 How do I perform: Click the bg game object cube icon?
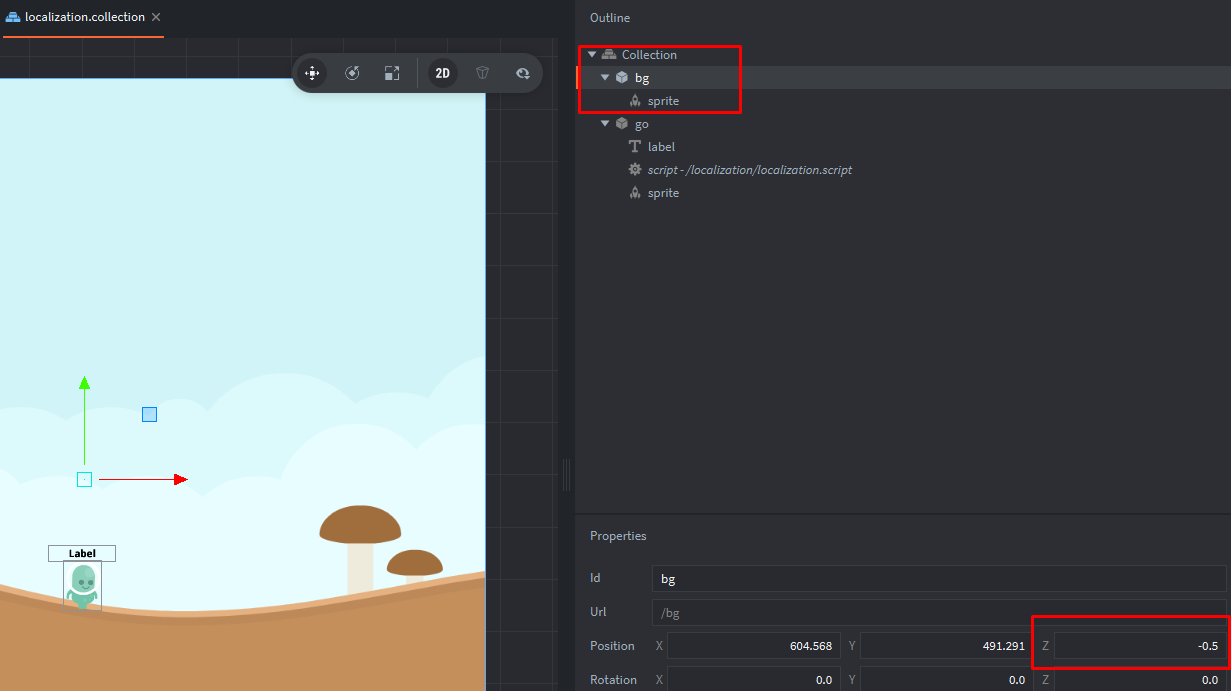pyautogui.click(x=621, y=78)
